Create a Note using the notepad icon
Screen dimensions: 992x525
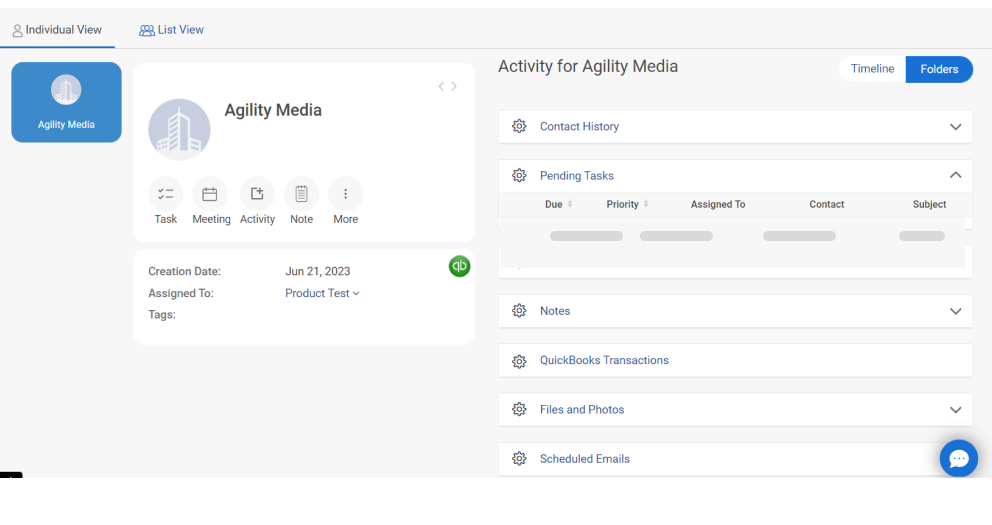301,194
